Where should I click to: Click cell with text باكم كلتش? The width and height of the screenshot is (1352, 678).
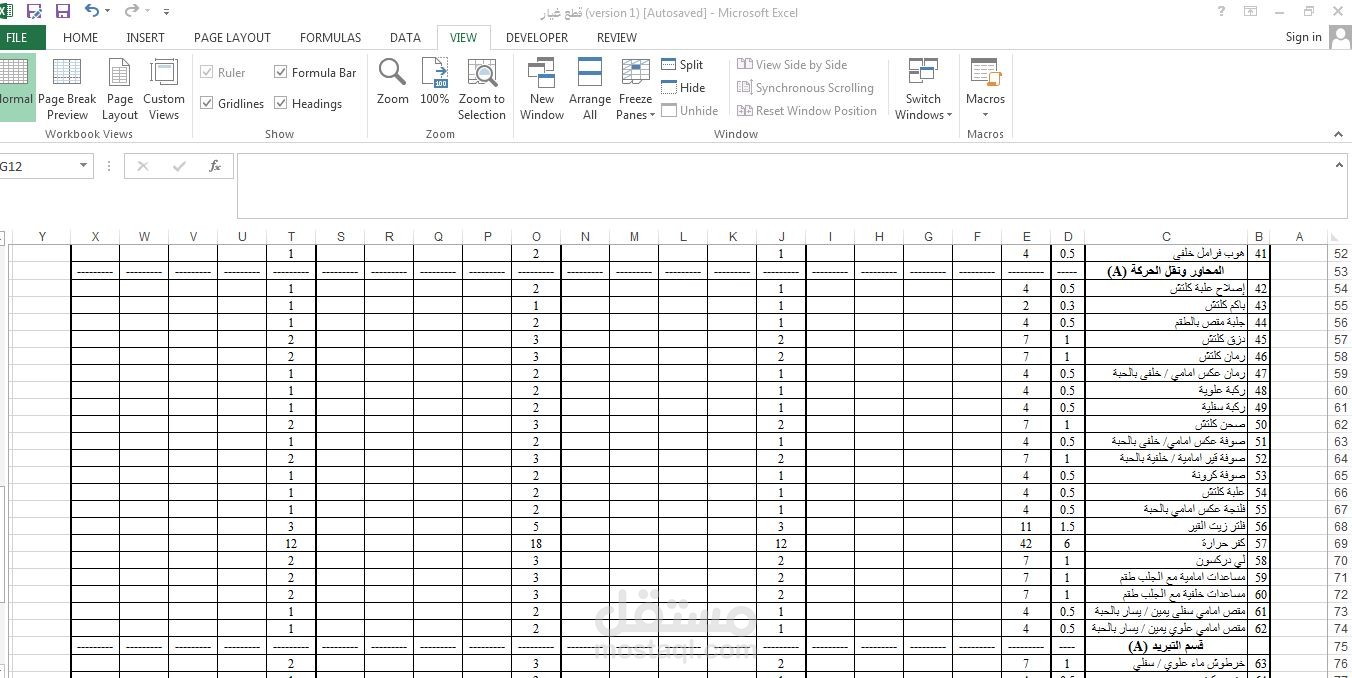point(1166,305)
